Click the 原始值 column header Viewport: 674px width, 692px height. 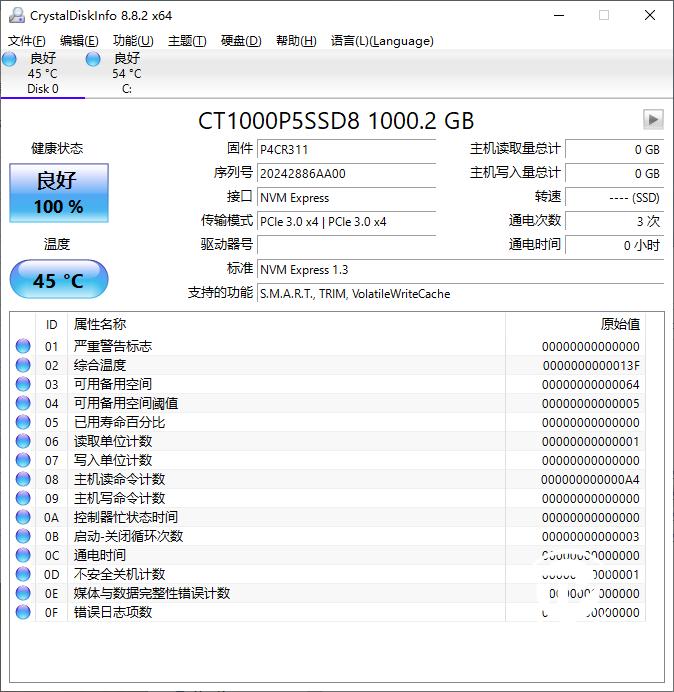click(575, 324)
